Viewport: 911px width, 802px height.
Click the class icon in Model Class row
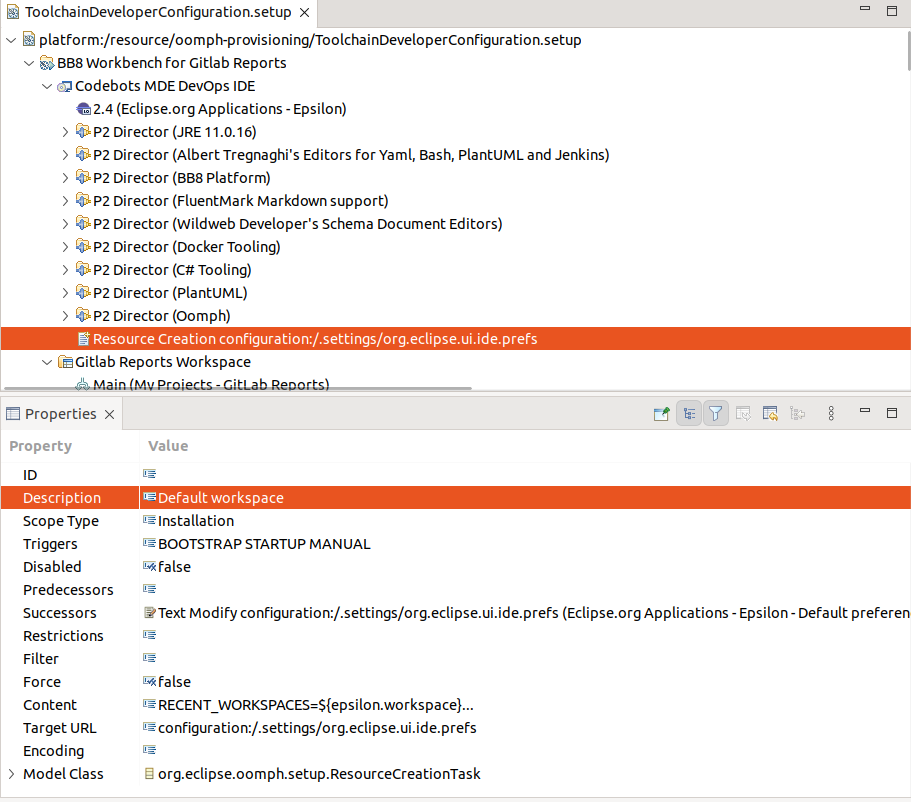pos(149,774)
